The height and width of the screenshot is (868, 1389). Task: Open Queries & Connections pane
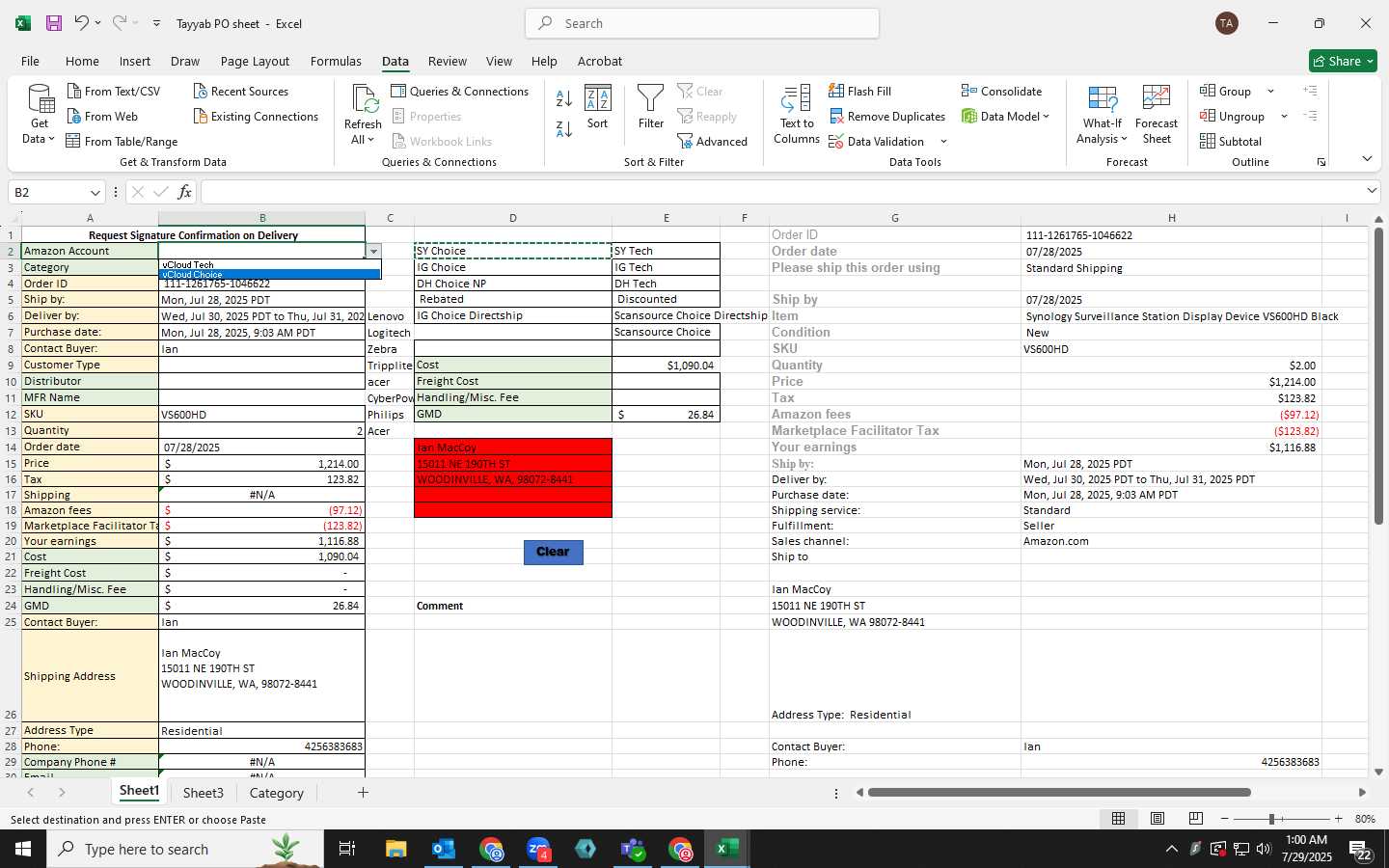[x=460, y=91]
